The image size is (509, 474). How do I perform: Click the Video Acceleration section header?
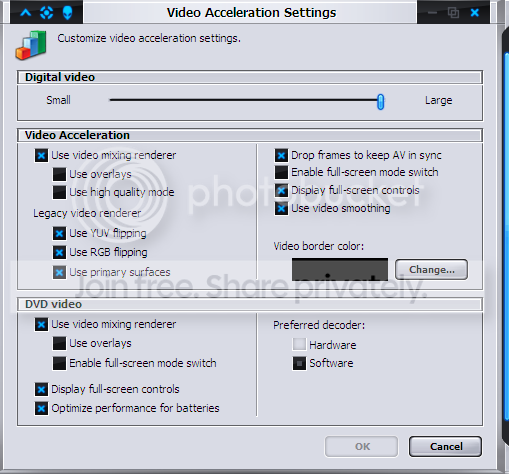[x=250, y=135]
